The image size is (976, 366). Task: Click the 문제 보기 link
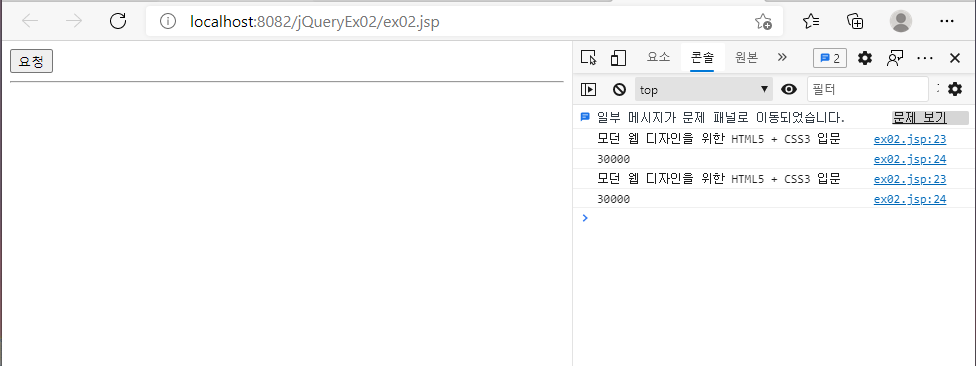pos(919,118)
